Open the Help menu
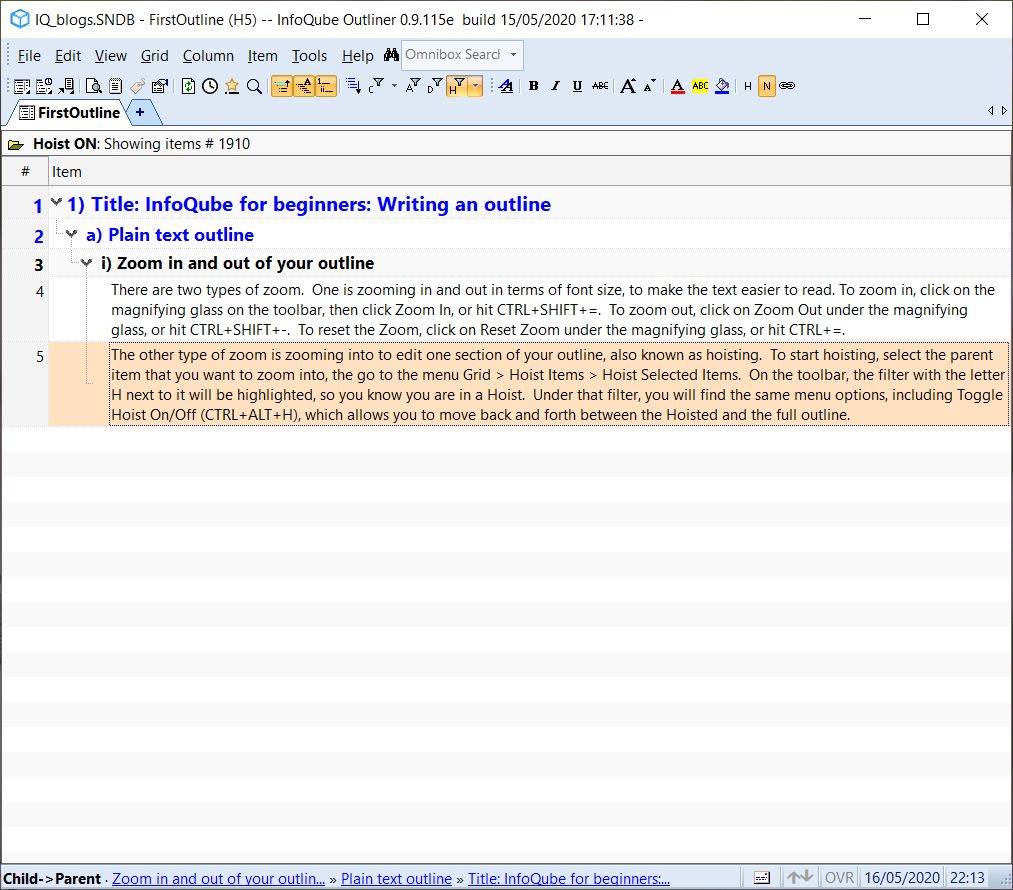 [x=357, y=56]
